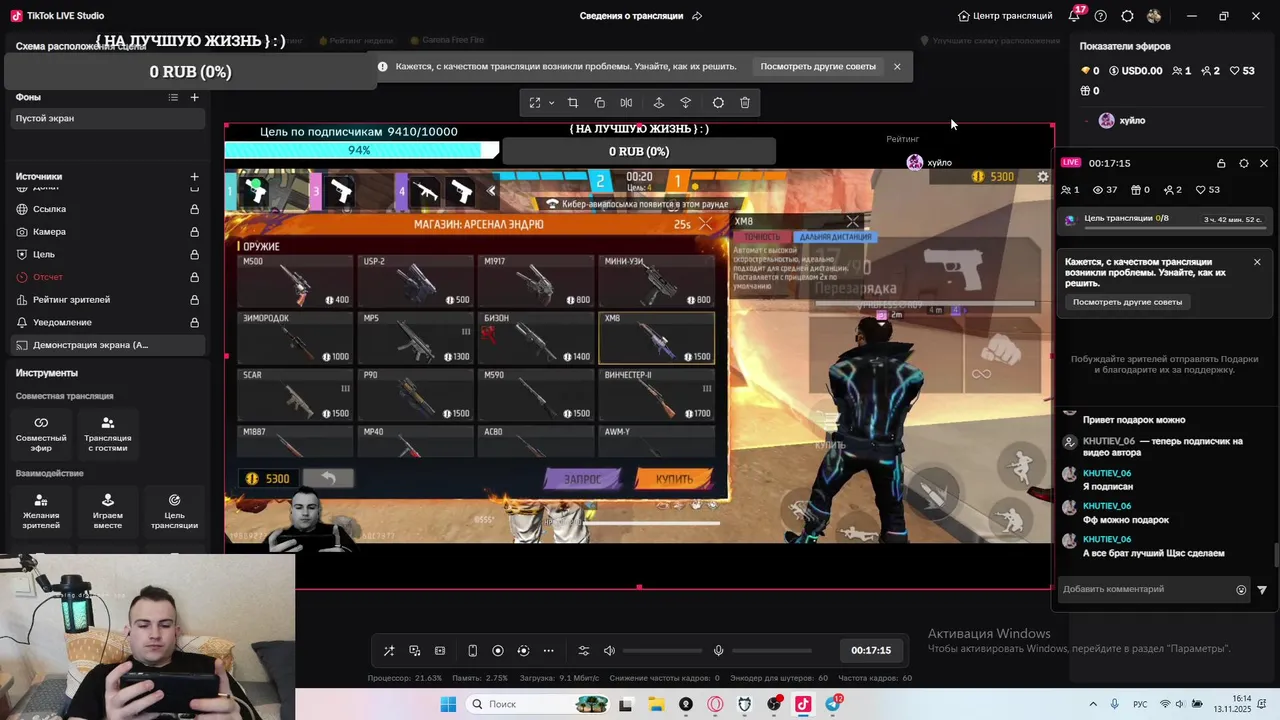Open the emoji picker in the comment box

point(1242,590)
